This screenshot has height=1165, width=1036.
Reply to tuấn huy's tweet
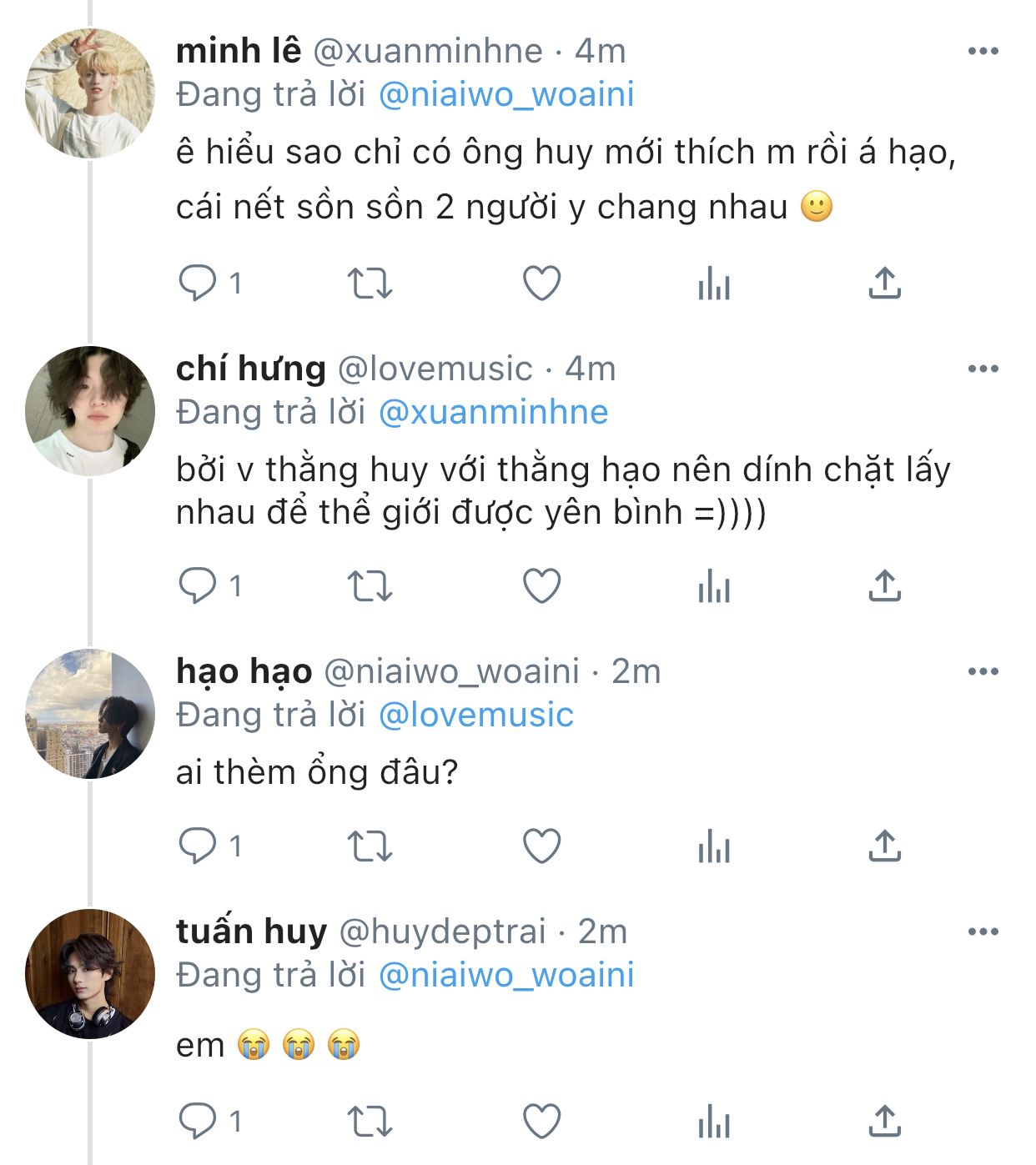(x=198, y=1121)
